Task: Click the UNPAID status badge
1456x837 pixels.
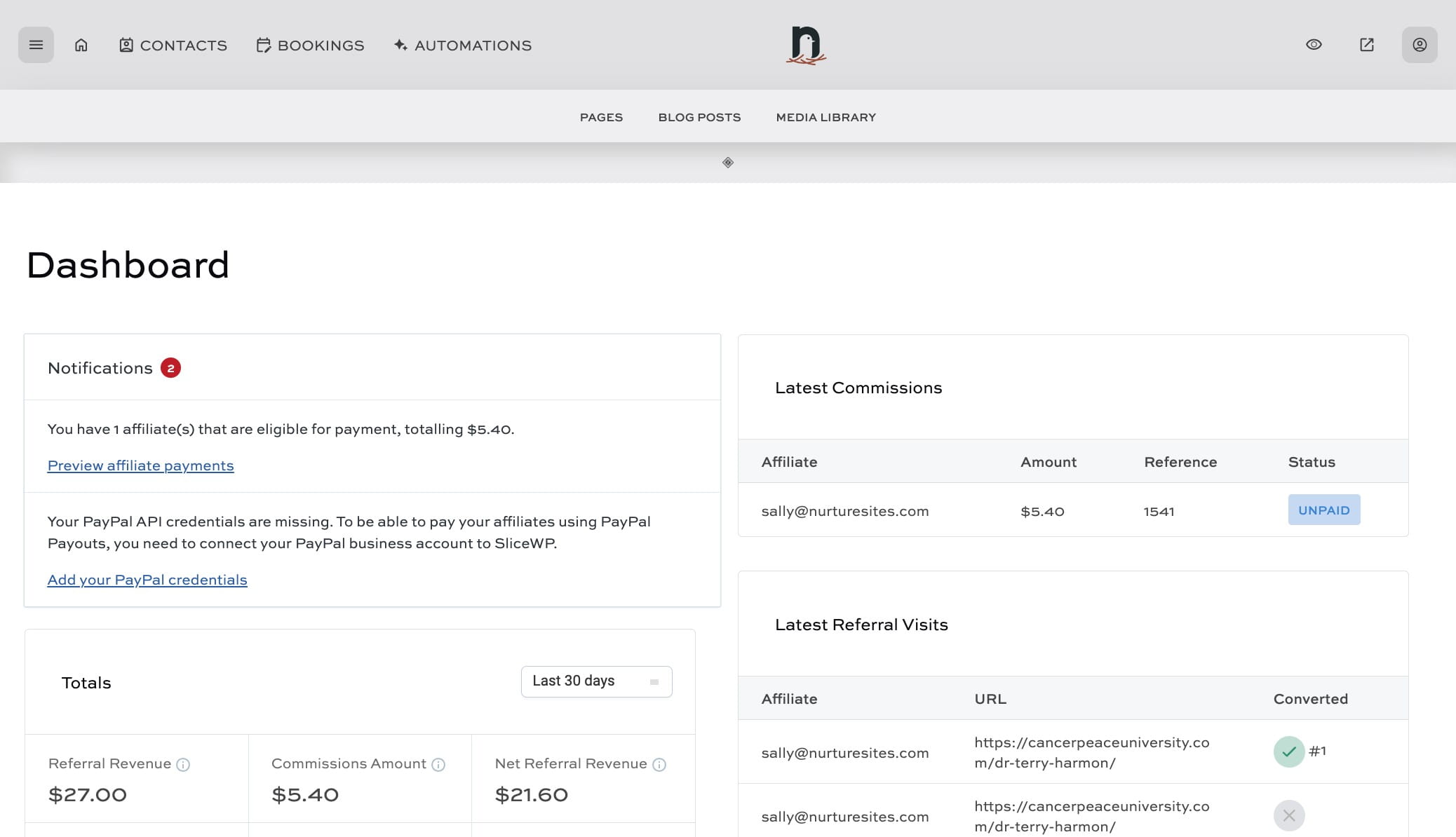Action: click(1323, 510)
